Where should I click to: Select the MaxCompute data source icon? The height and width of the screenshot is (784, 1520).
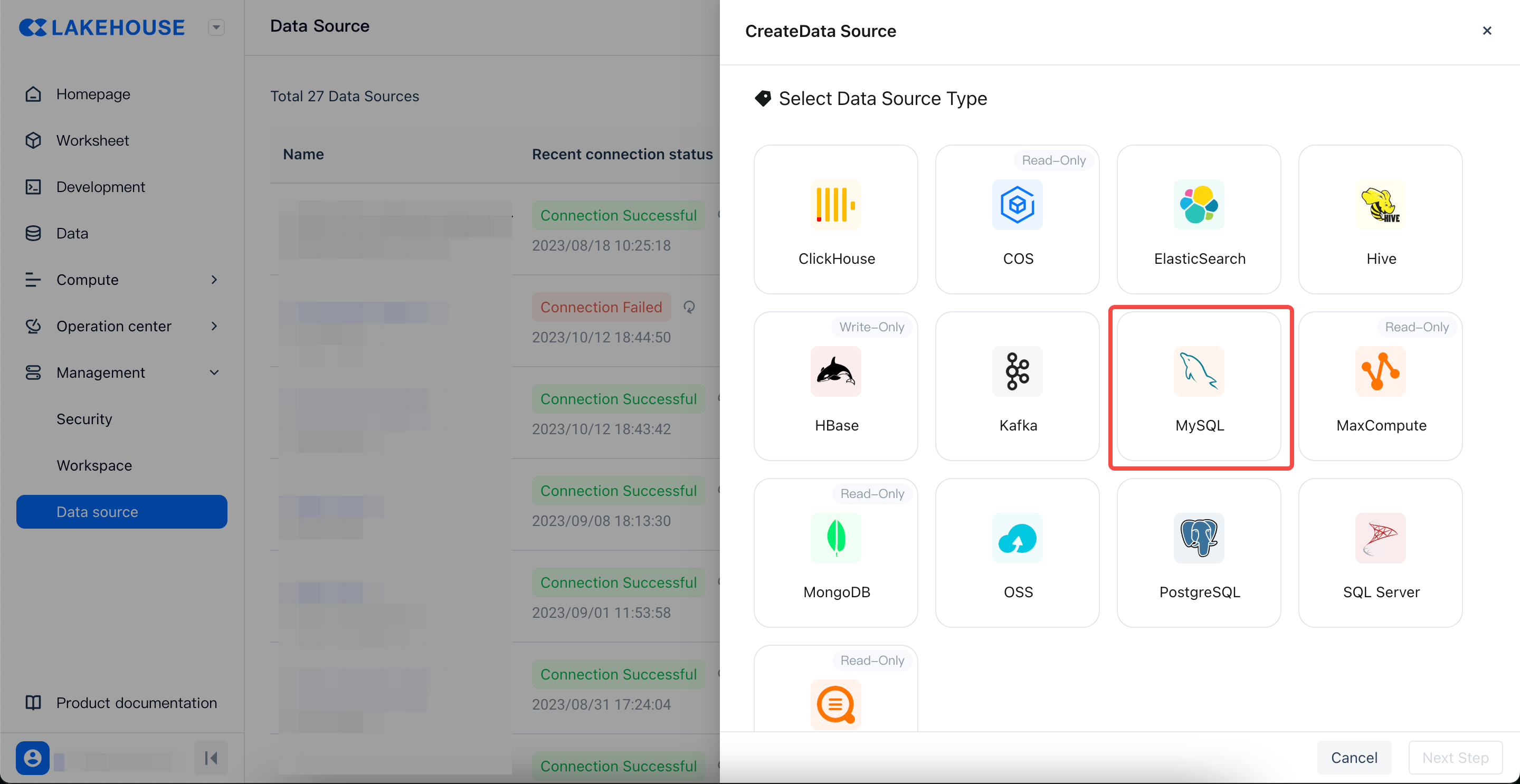click(x=1380, y=371)
